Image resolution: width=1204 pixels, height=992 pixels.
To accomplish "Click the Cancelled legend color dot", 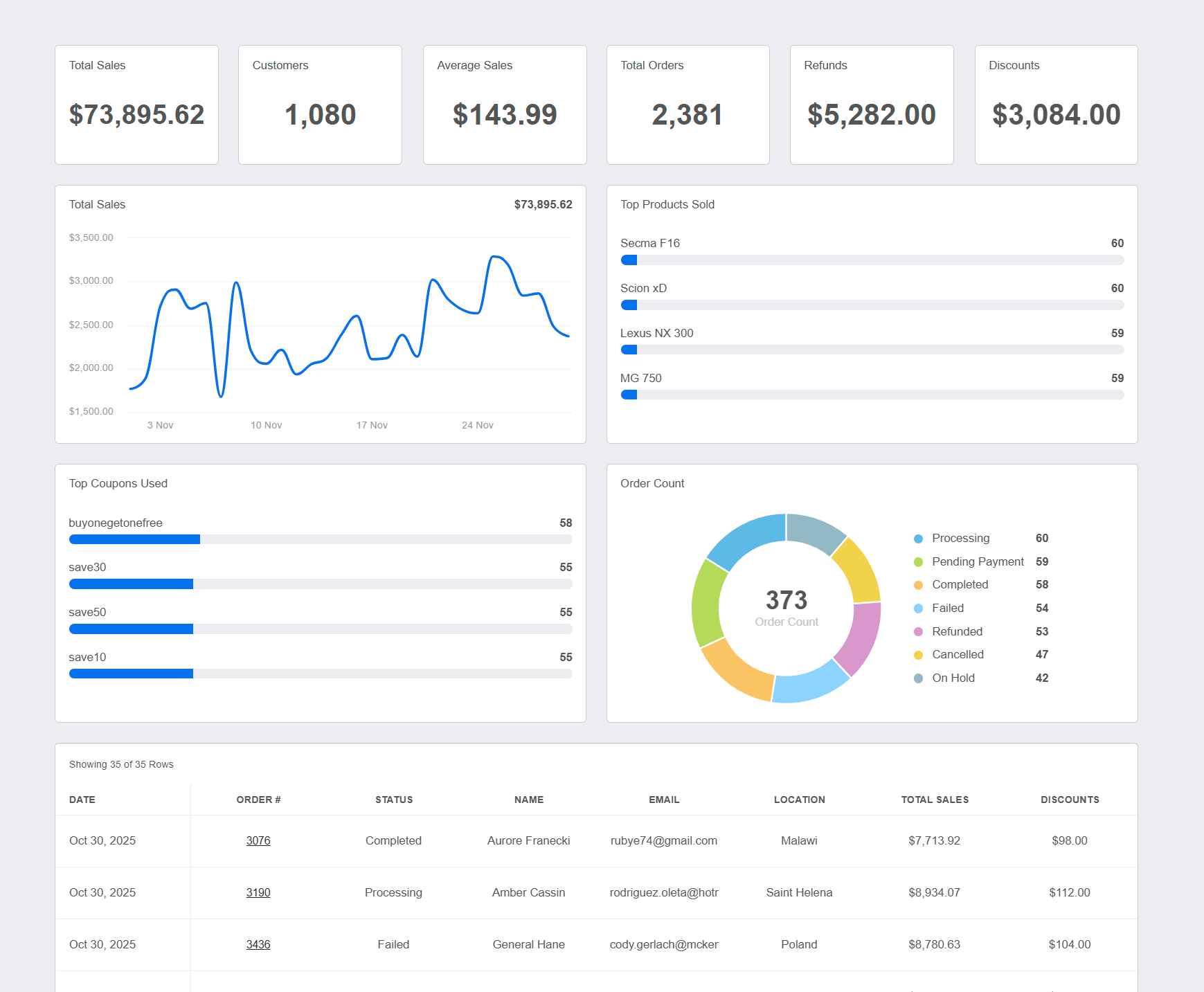I will tap(918, 655).
